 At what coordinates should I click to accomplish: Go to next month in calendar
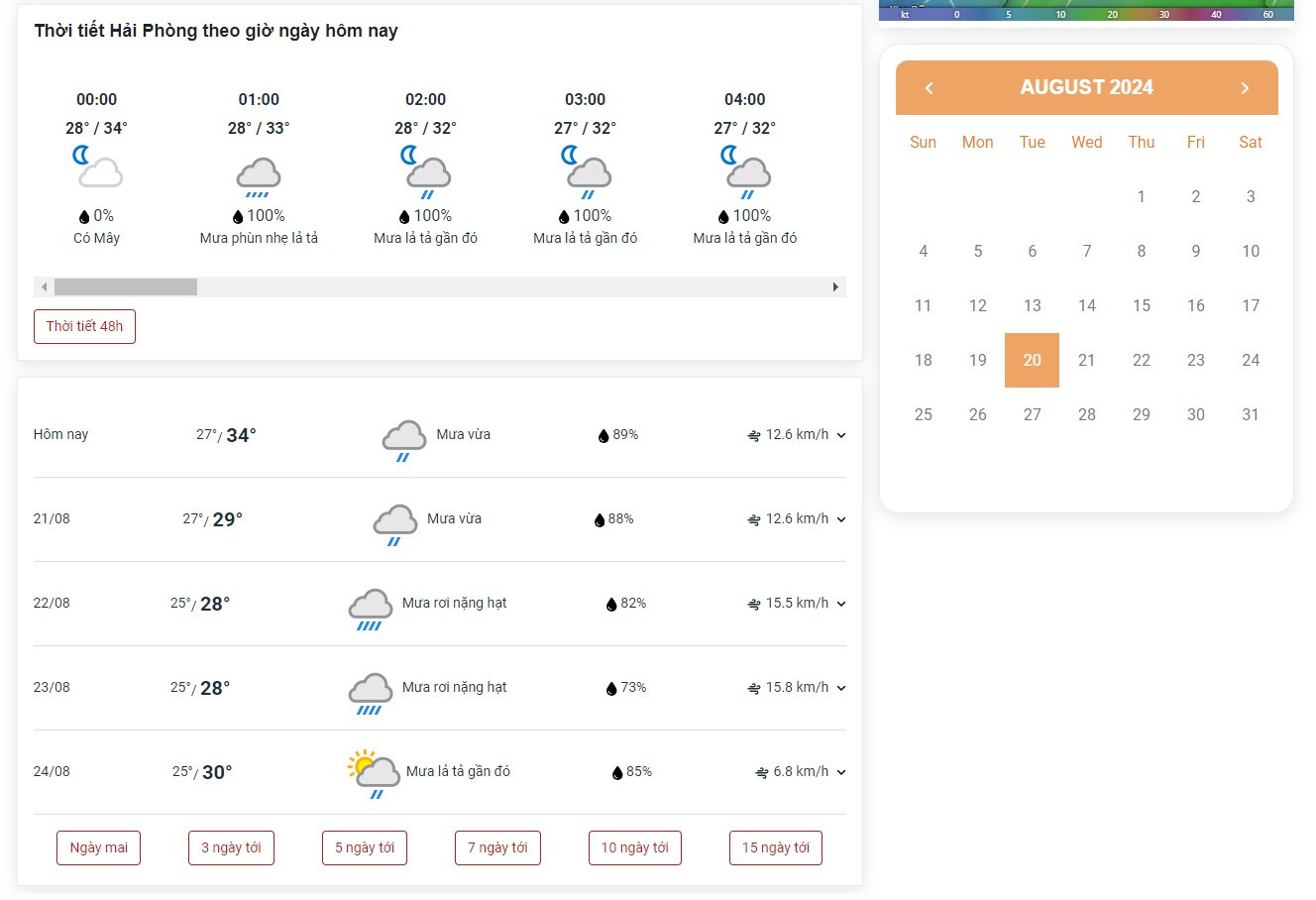pyautogui.click(x=1245, y=88)
